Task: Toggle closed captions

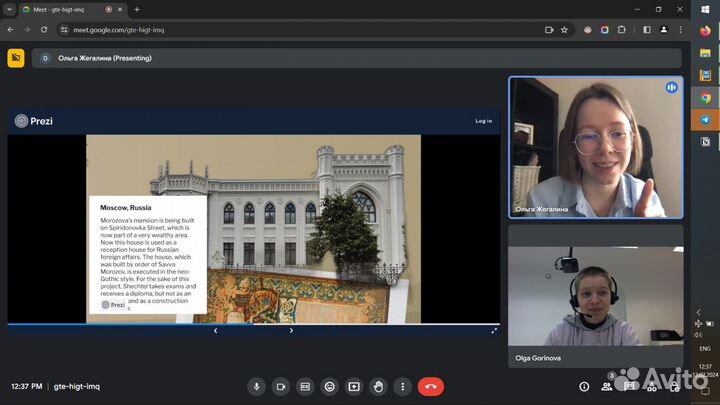Action: point(305,387)
